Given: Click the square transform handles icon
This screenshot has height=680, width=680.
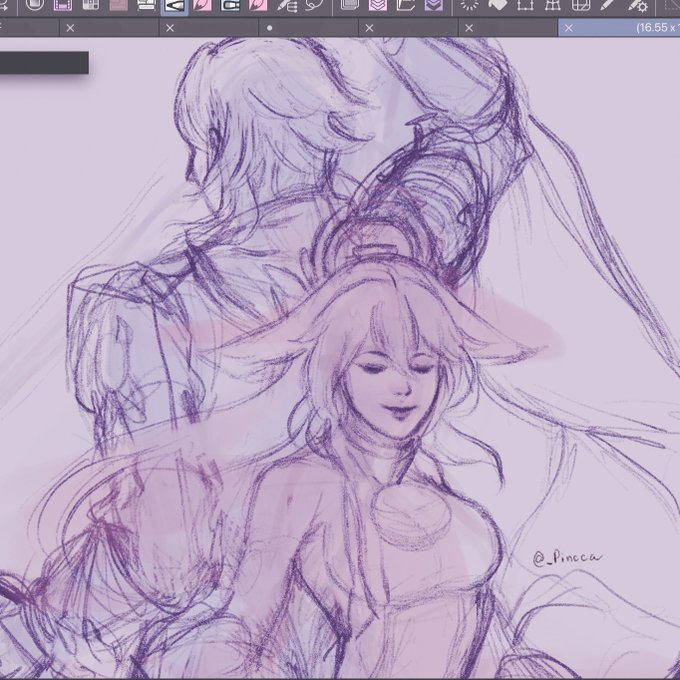Looking at the screenshot, I should (x=525, y=5).
